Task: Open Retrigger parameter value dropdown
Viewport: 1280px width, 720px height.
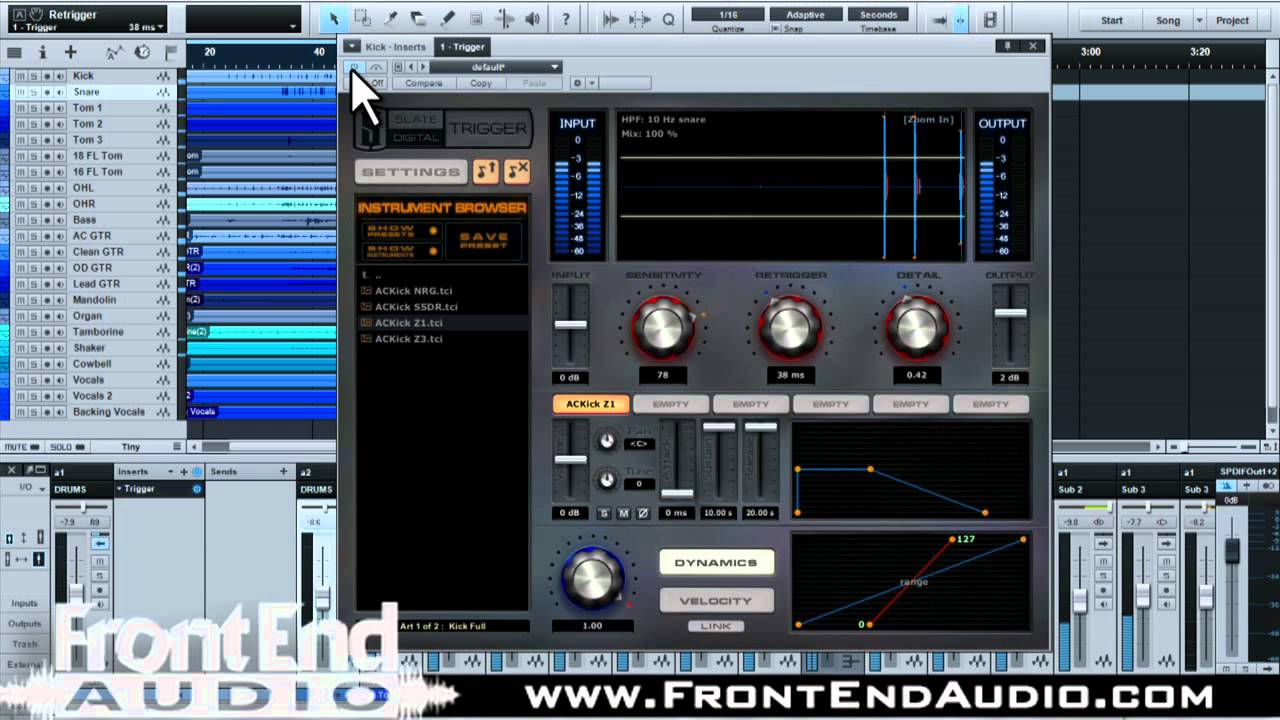Action: click(161, 27)
